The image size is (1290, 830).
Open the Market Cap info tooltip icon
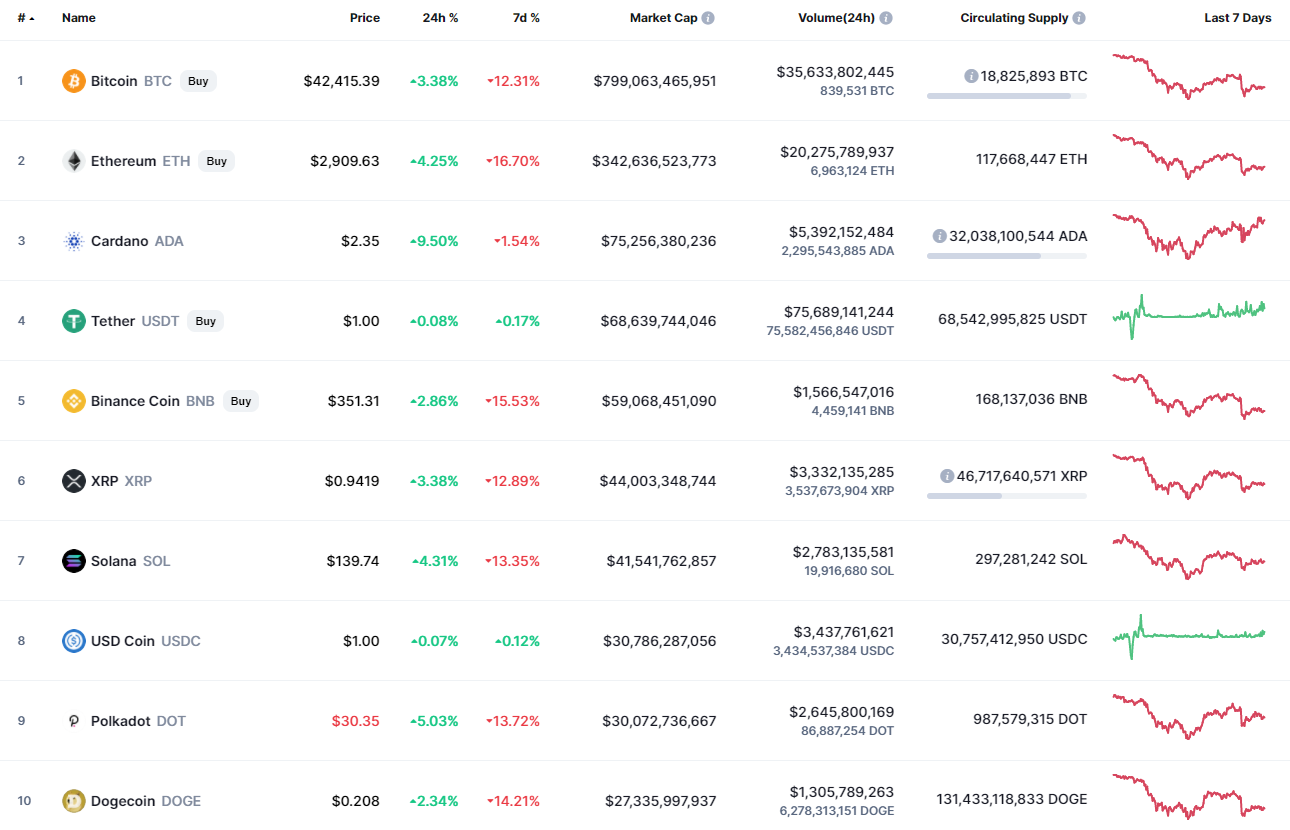[708, 18]
